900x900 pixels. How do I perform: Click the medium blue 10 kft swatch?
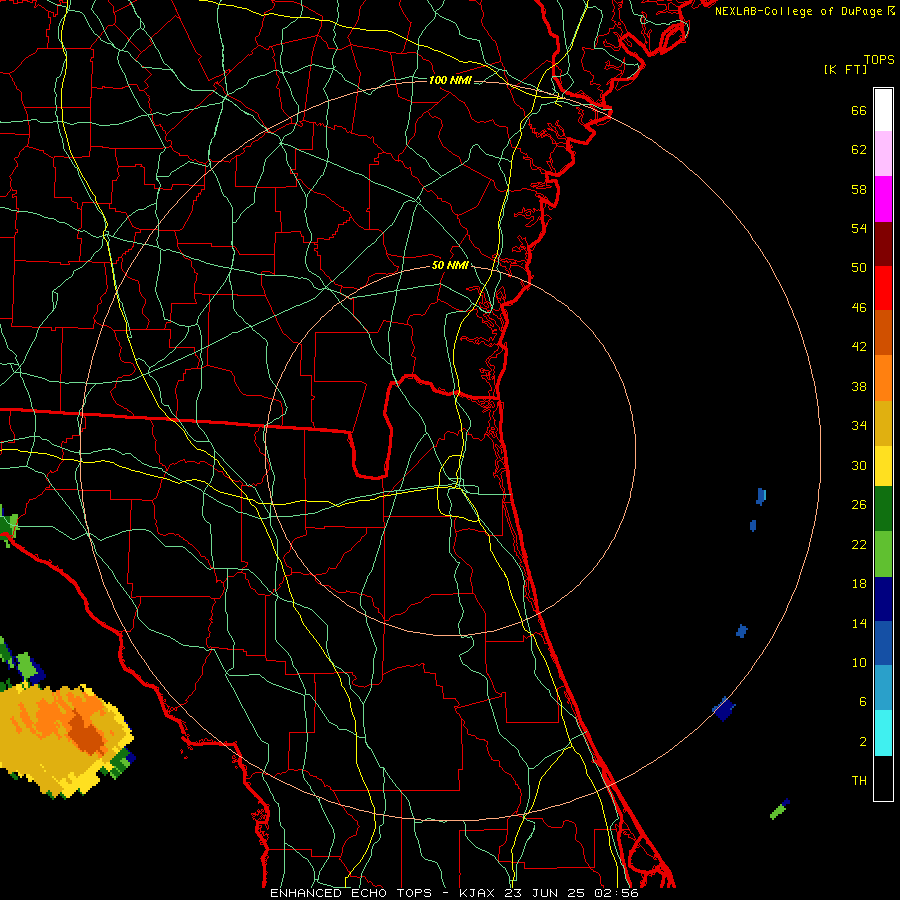(x=883, y=643)
